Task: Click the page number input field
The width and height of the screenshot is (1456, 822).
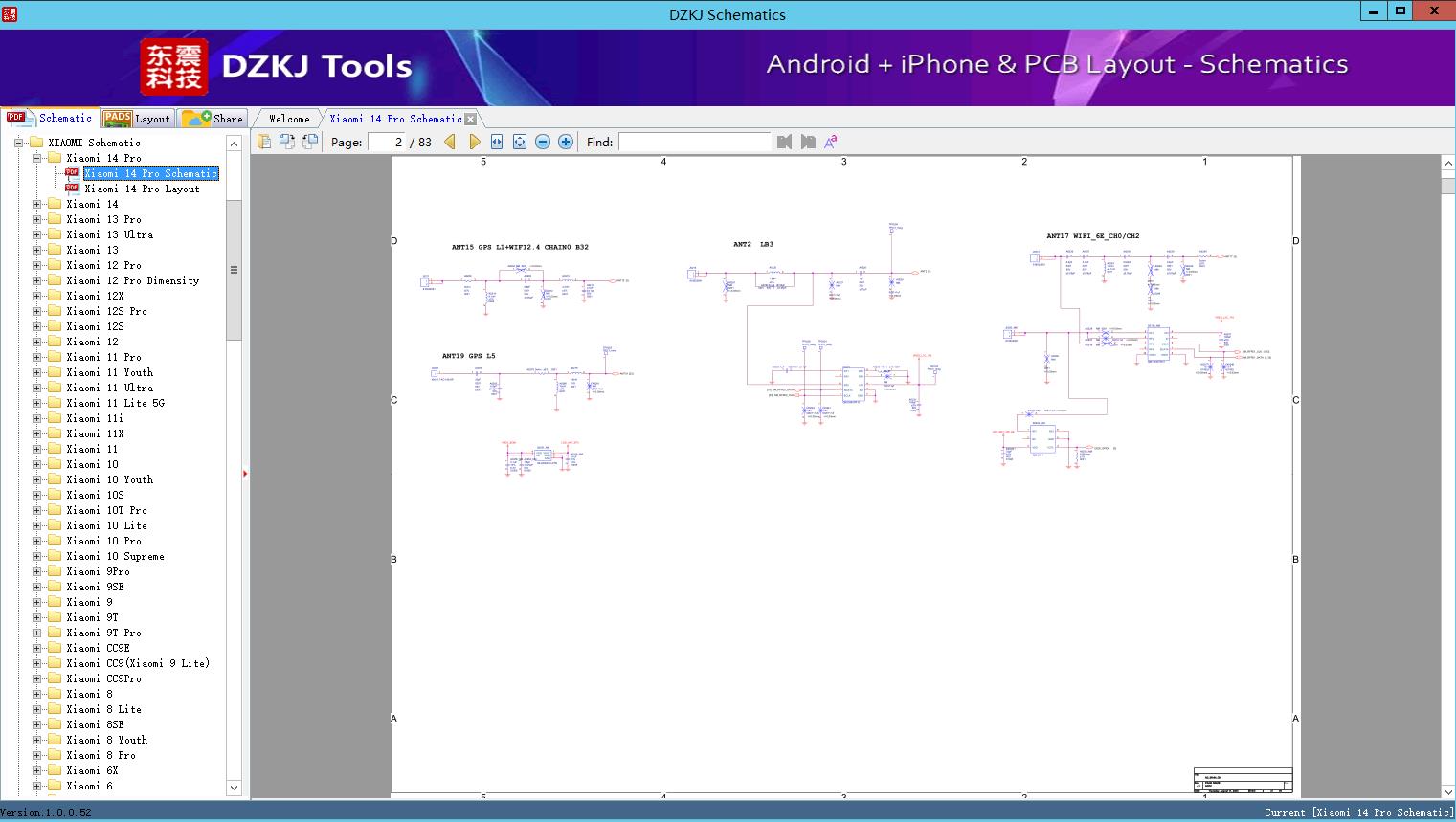Action: 386,142
